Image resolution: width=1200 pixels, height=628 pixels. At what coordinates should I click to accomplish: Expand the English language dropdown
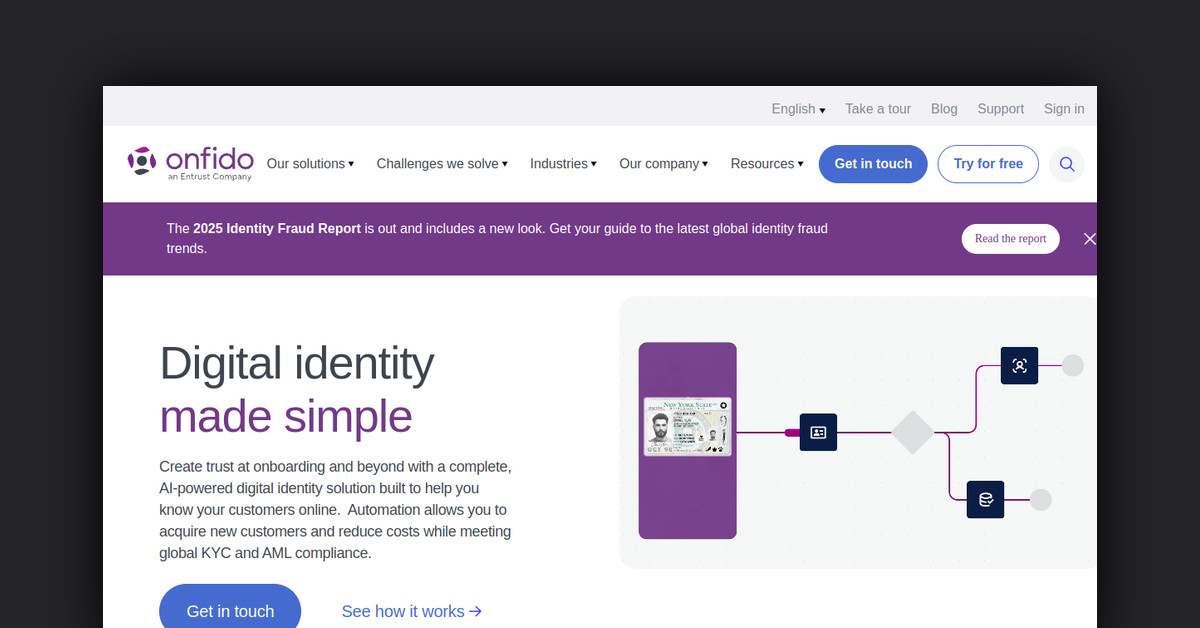[798, 109]
